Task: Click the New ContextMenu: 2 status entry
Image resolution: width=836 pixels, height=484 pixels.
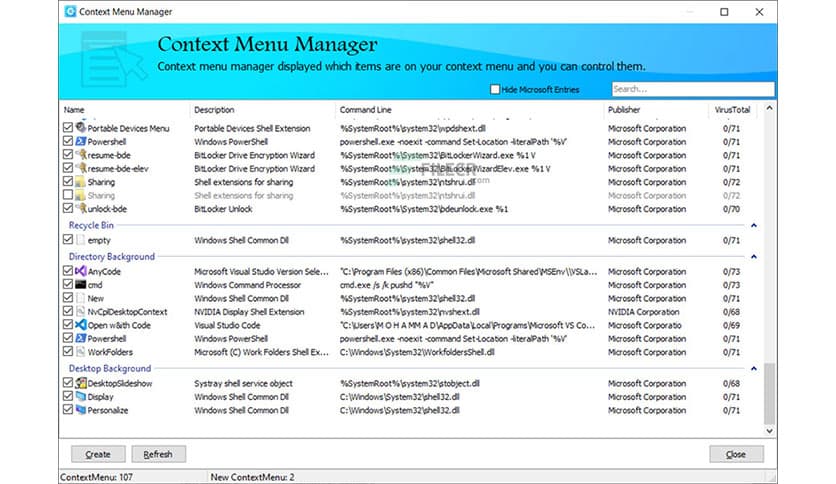Action: pyautogui.click(x=252, y=477)
